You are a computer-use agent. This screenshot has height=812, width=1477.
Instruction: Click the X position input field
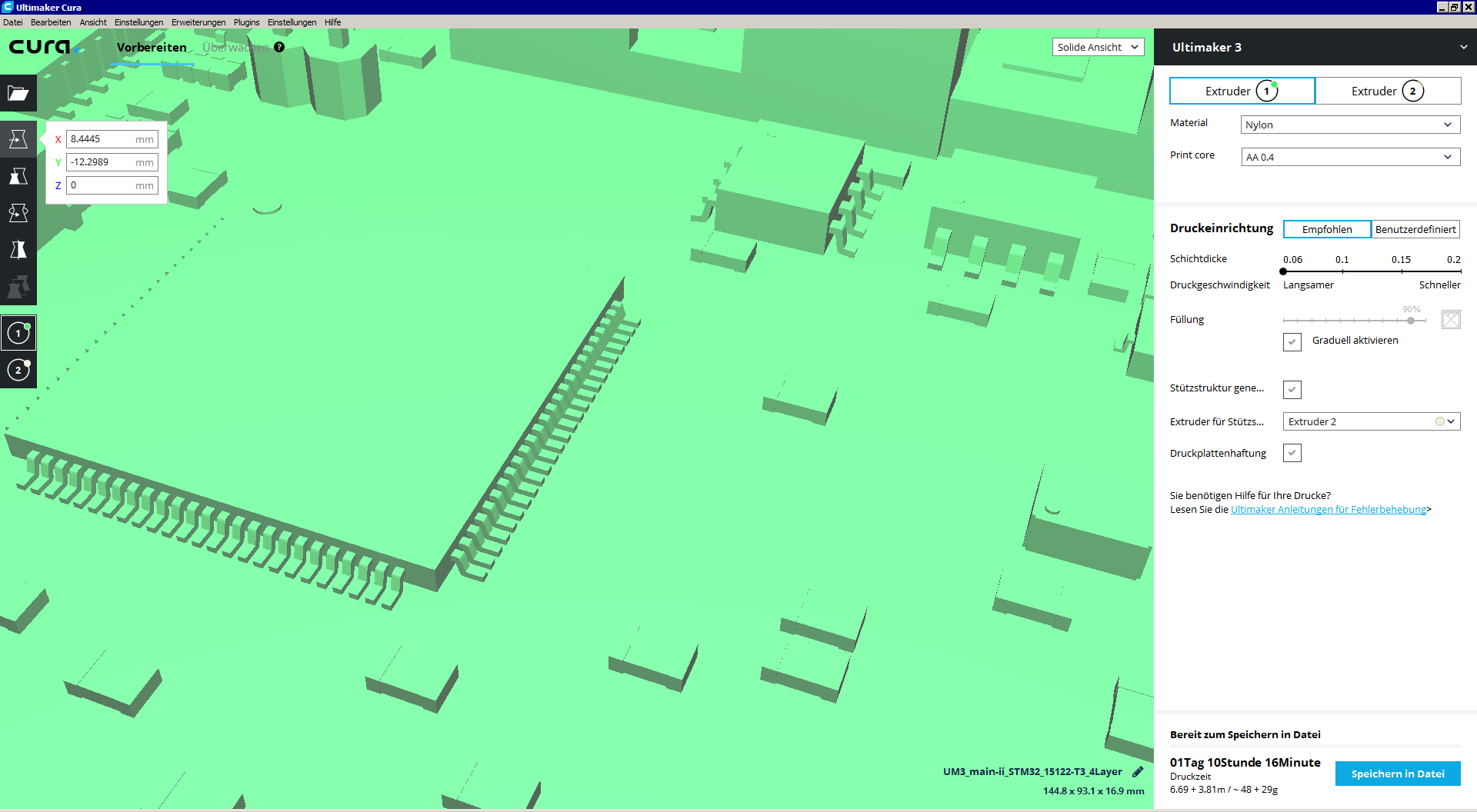point(112,139)
